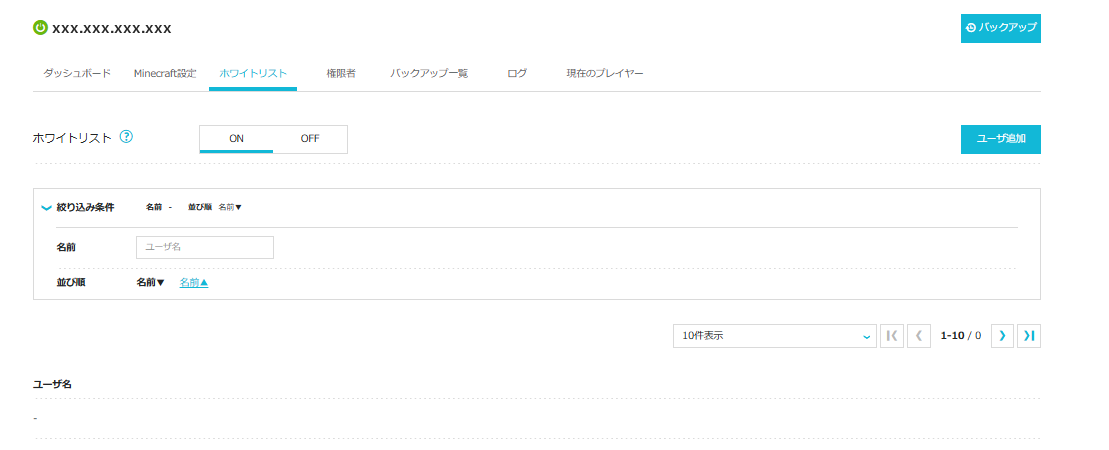Go to the previous page arrow

919,336
